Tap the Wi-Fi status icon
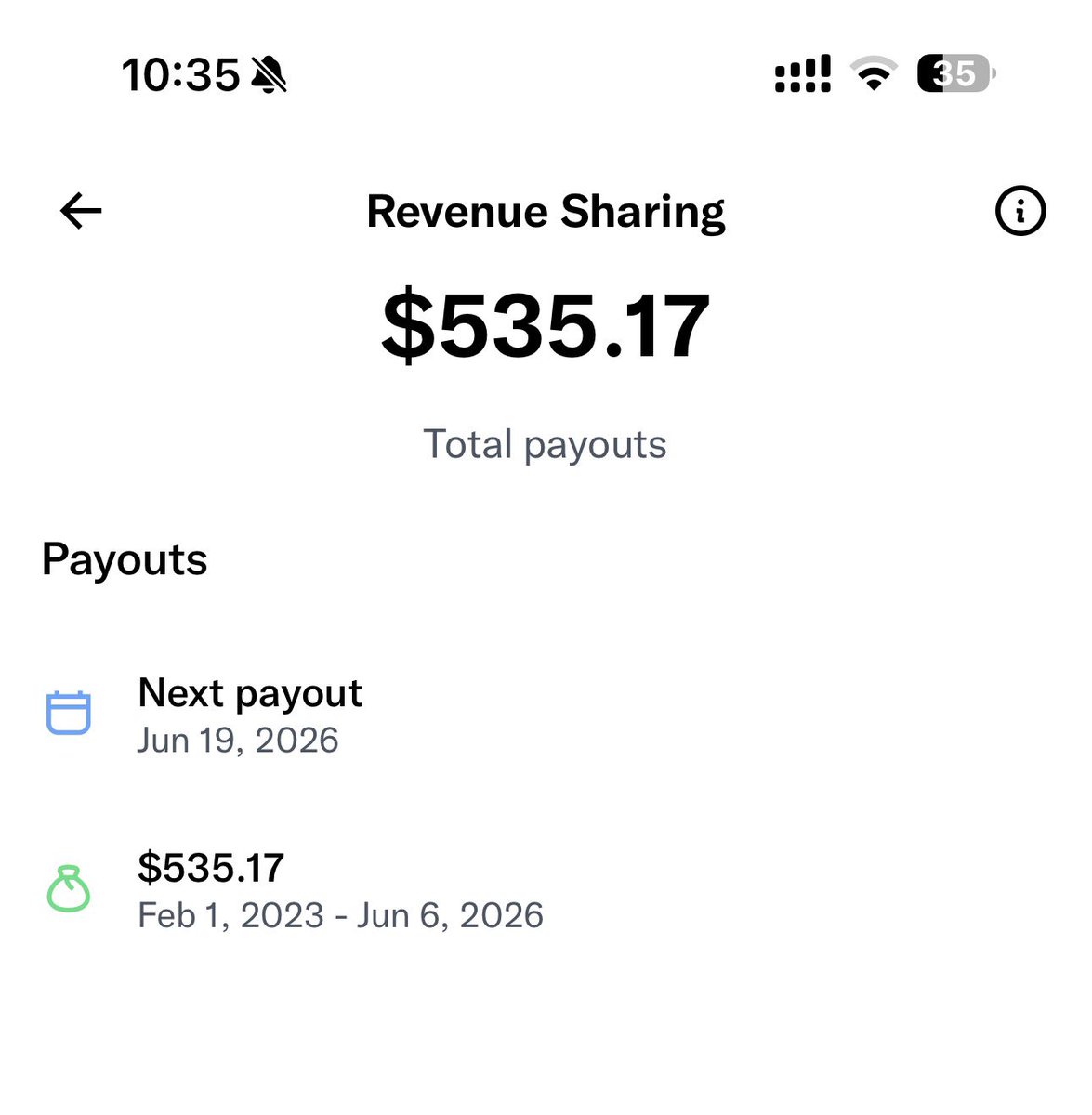This screenshot has height=1115, width=1092. (873, 73)
